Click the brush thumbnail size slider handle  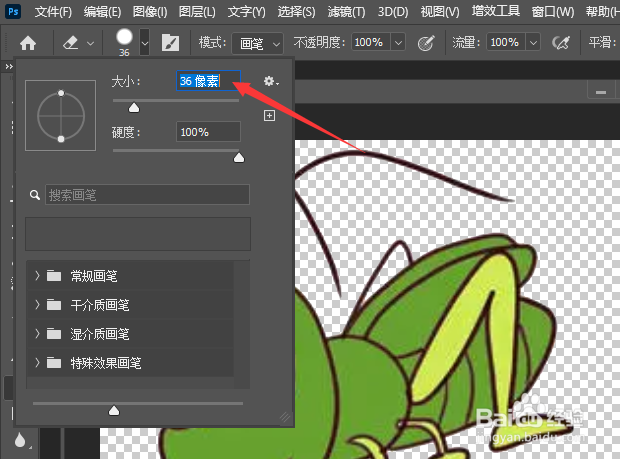point(114,410)
